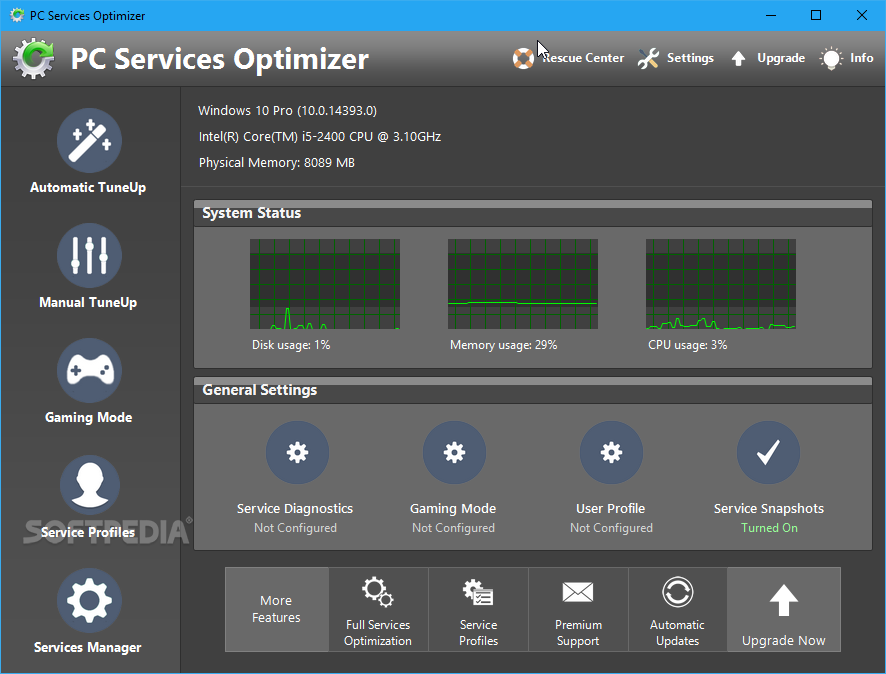The height and width of the screenshot is (674, 886).
Task: Click Service Diagnostics Not Configured status
Action: pyautogui.click(x=295, y=528)
